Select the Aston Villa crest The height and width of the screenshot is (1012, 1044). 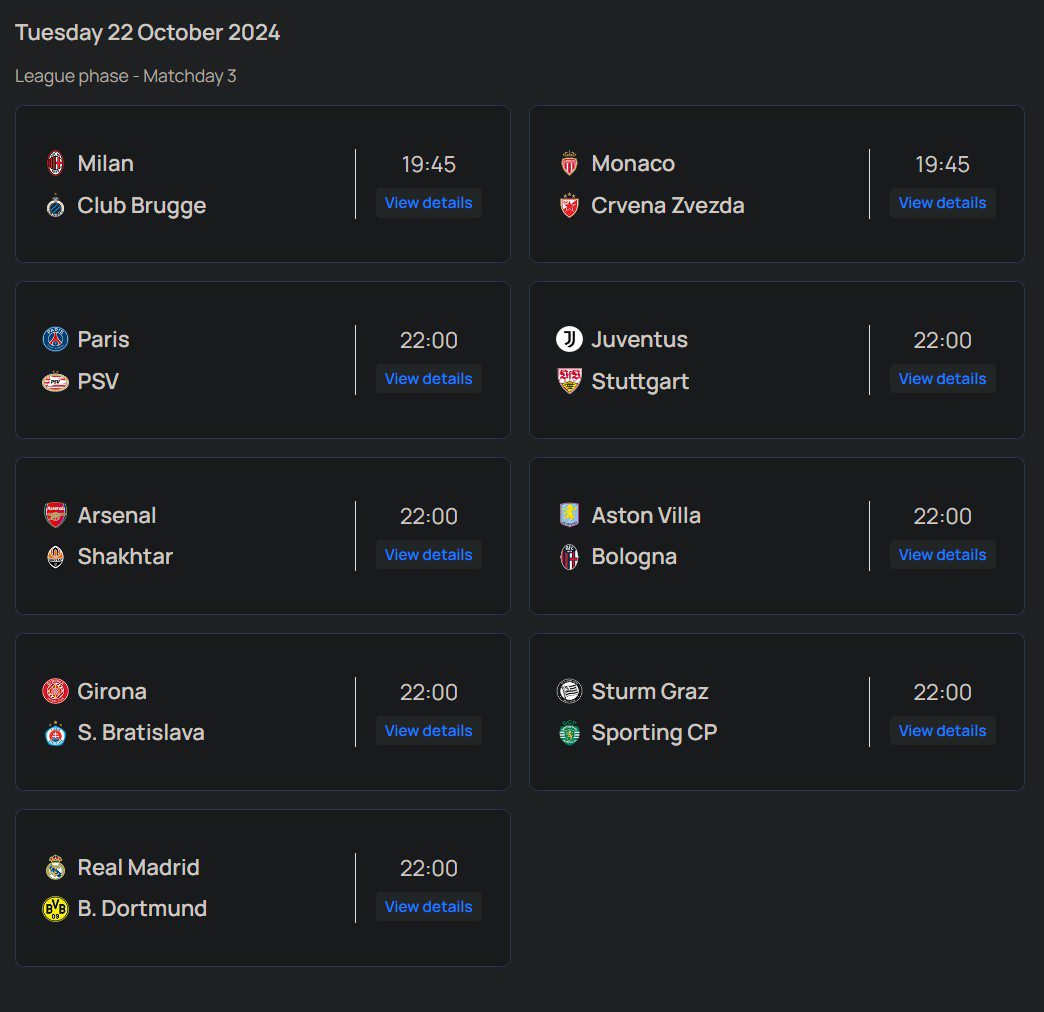(570, 515)
